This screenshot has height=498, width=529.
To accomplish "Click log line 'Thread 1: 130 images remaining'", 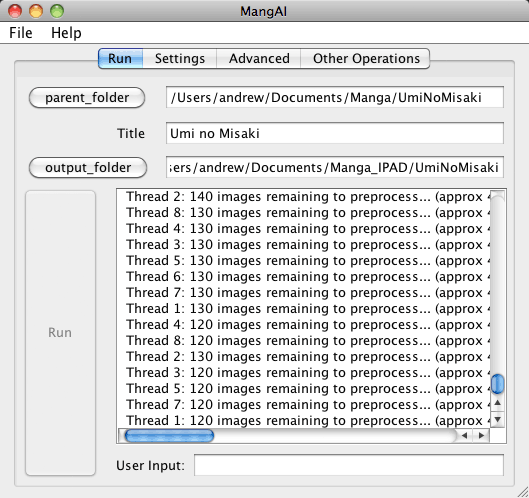I will pos(308,309).
